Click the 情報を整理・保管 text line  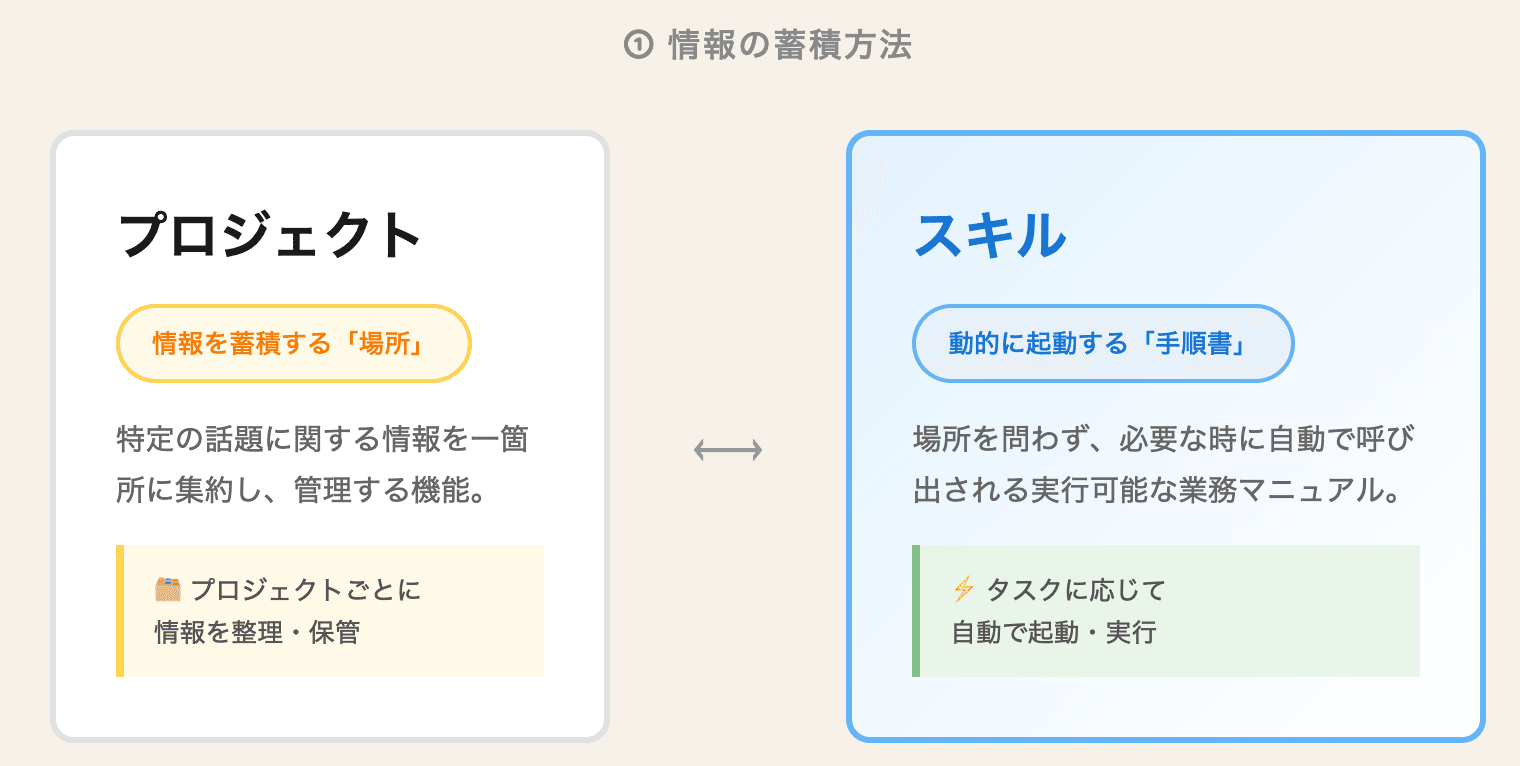257,632
